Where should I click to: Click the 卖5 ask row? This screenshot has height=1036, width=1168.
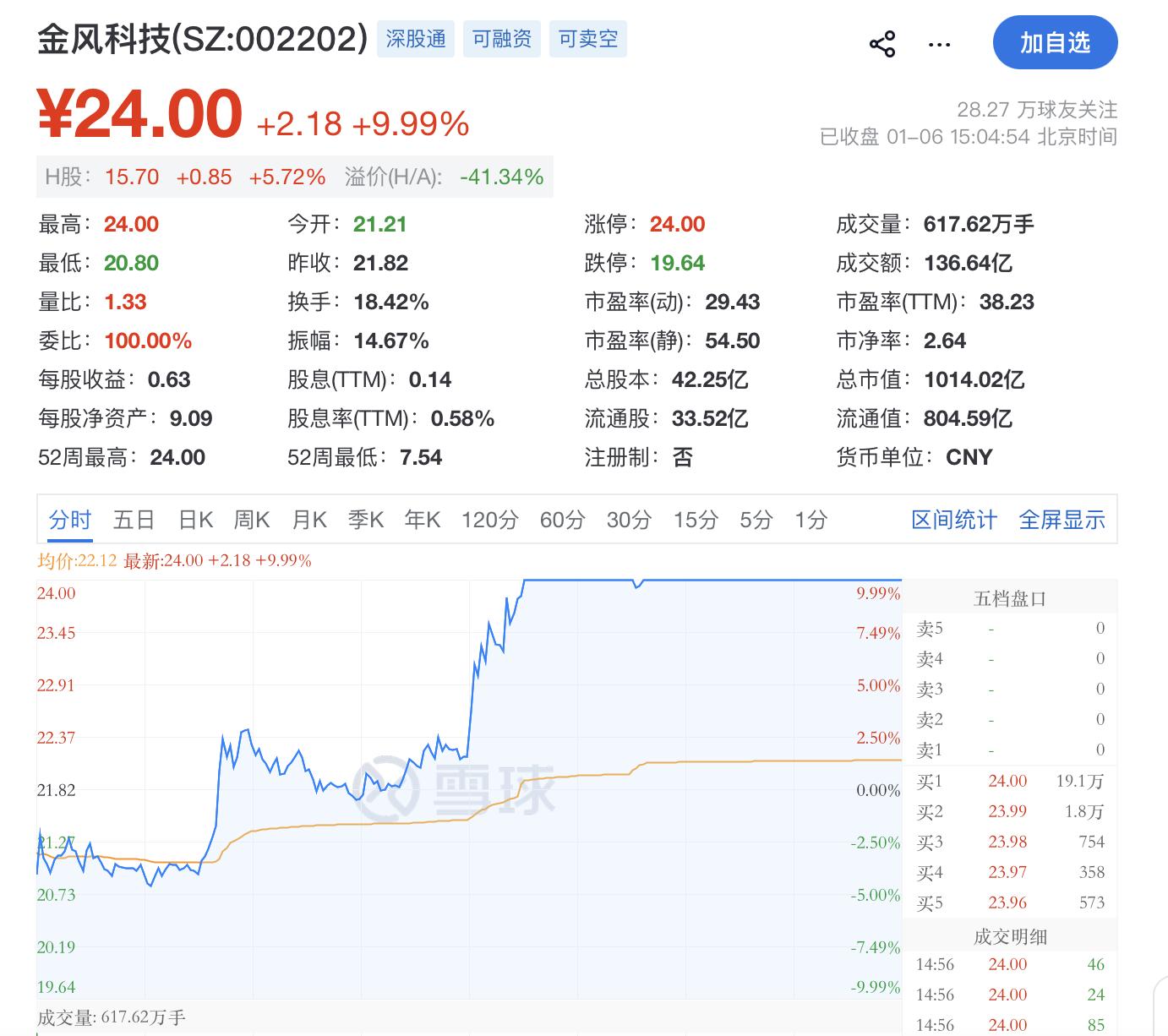pos(1010,628)
